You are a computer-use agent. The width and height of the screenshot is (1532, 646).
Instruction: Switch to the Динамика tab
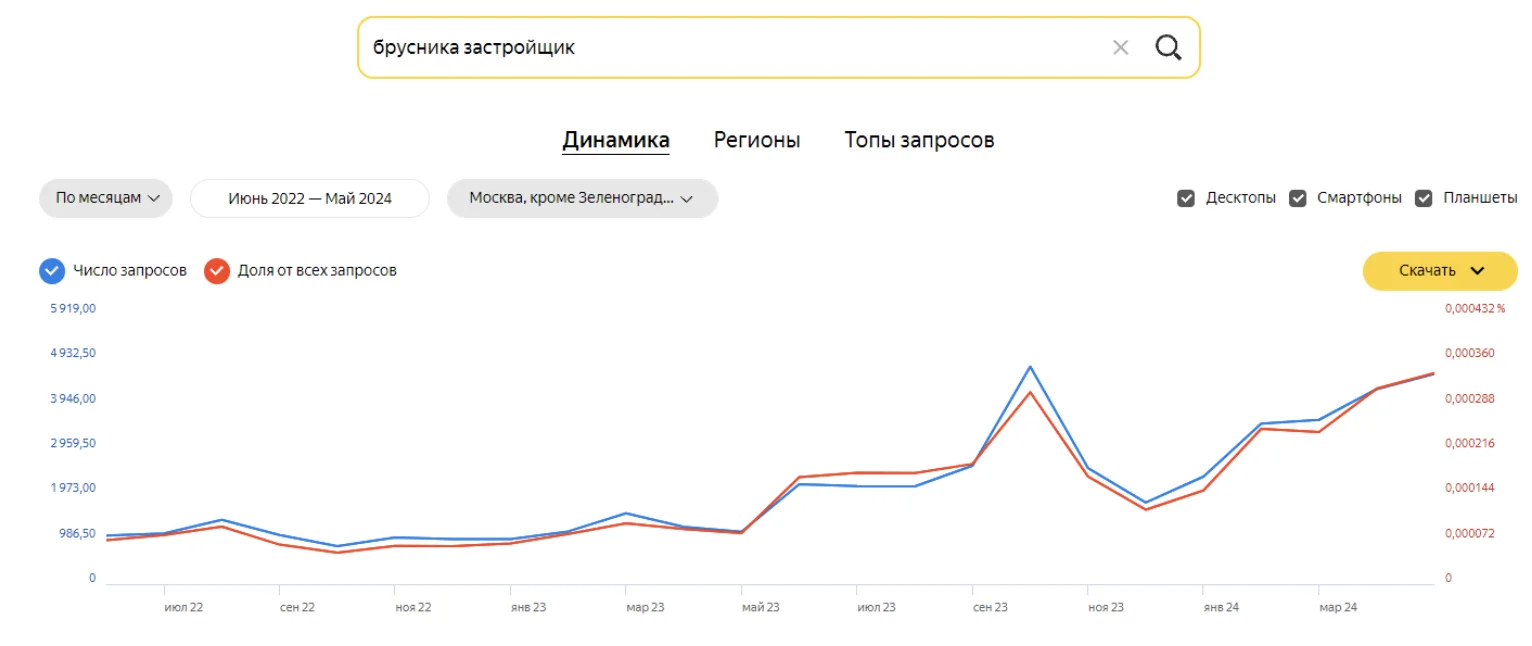point(615,140)
